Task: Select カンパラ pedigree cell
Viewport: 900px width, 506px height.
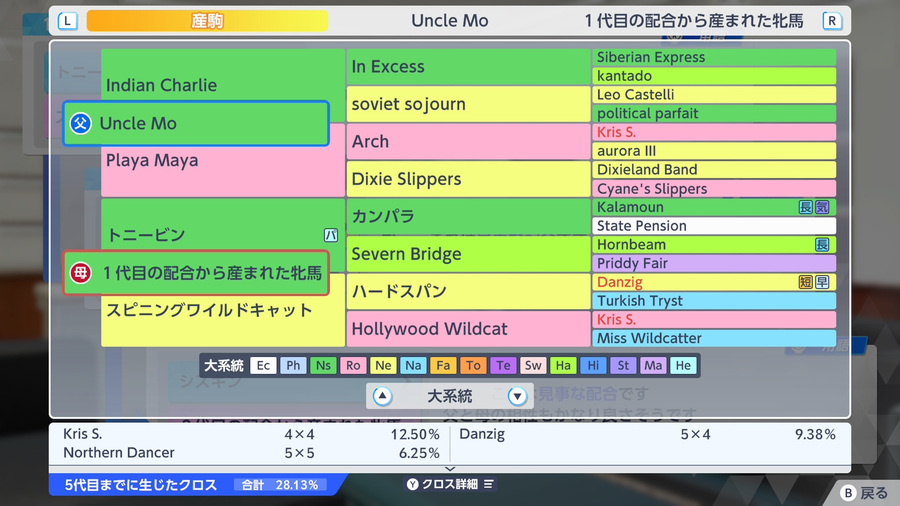Action: pyautogui.click(x=468, y=216)
